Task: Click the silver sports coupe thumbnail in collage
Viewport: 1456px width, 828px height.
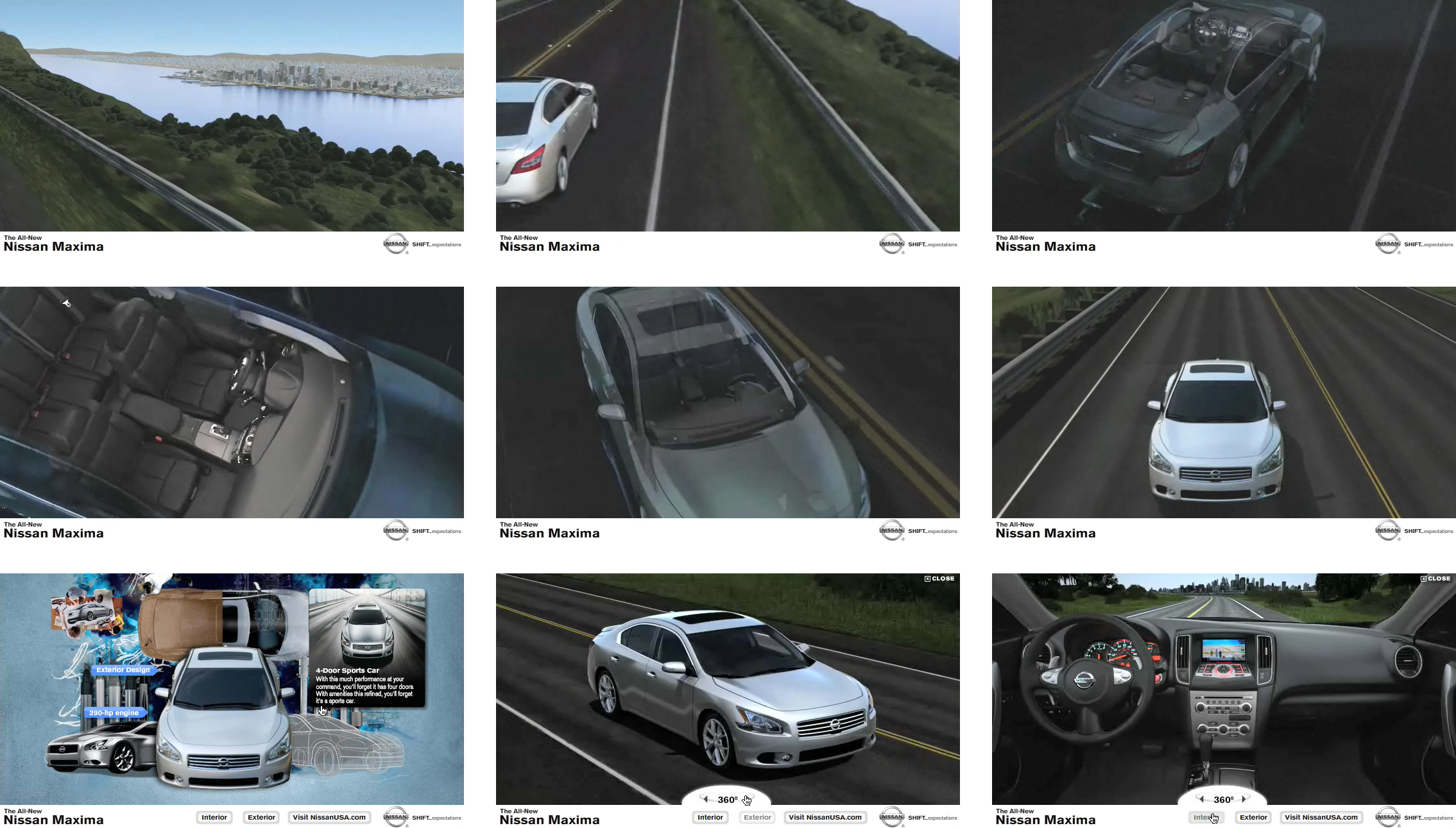Action: click(101, 747)
